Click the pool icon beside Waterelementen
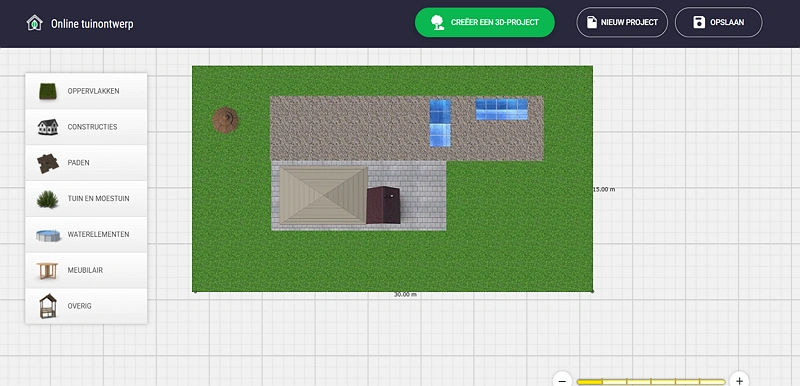Image resolution: width=800 pixels, height=386 pixels. point(48,235)
